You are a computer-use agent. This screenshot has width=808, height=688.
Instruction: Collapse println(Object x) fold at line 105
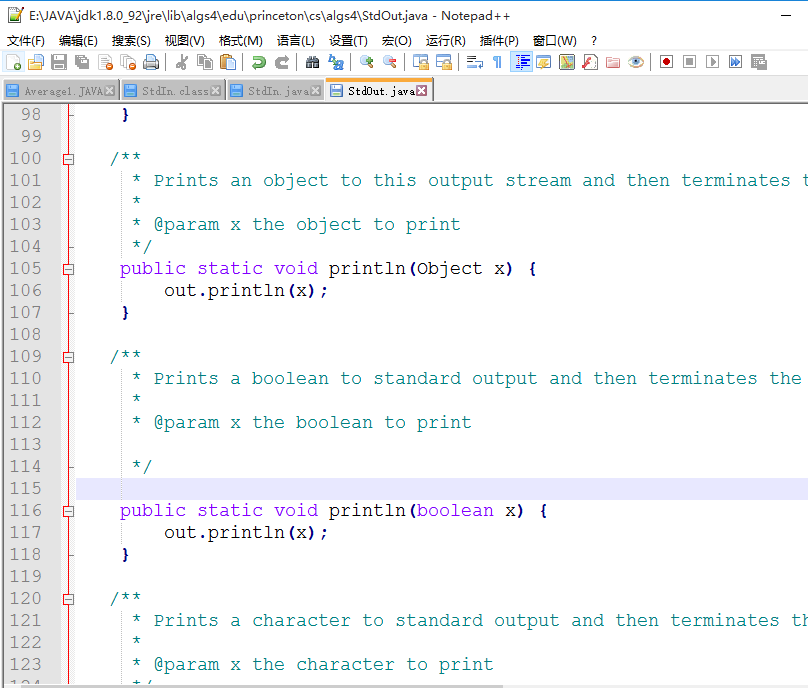[x=69, y=269]
